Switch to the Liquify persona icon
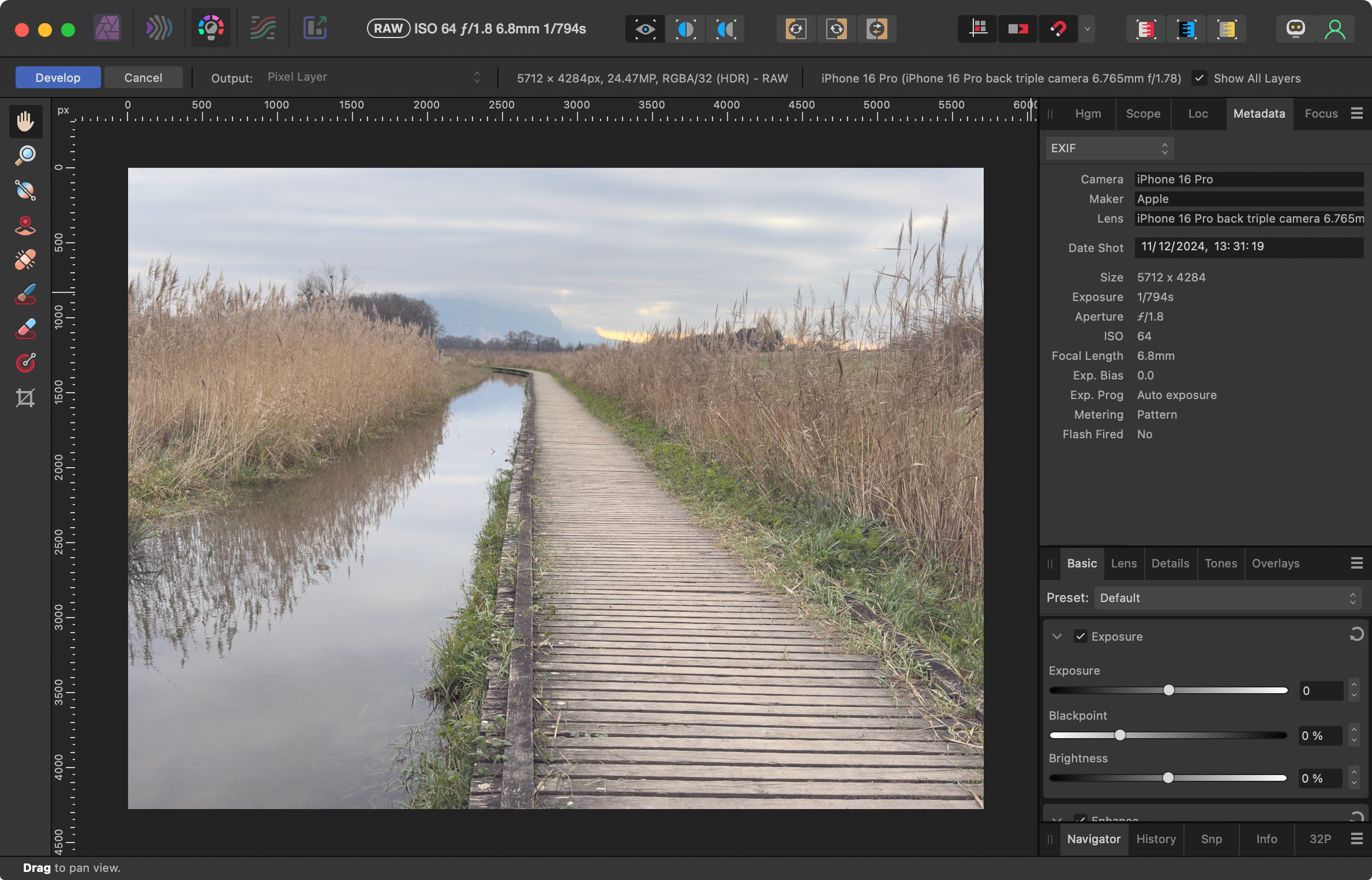The height and width of the screenshot is (880, 1372). (159, 28)
